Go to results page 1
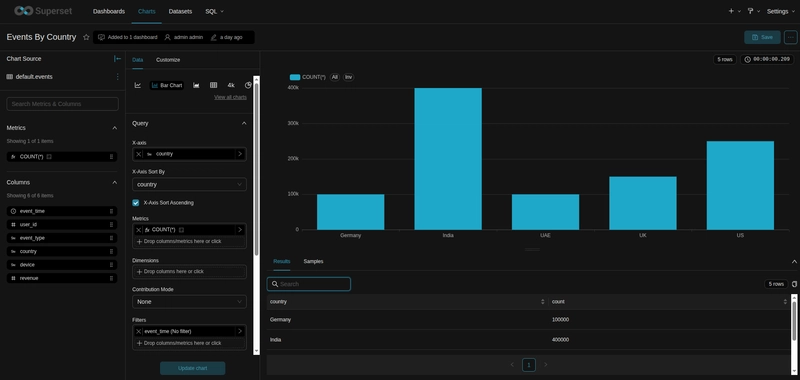Image resolution: width=800 pixels, height=380 pixels. (529, 365)
